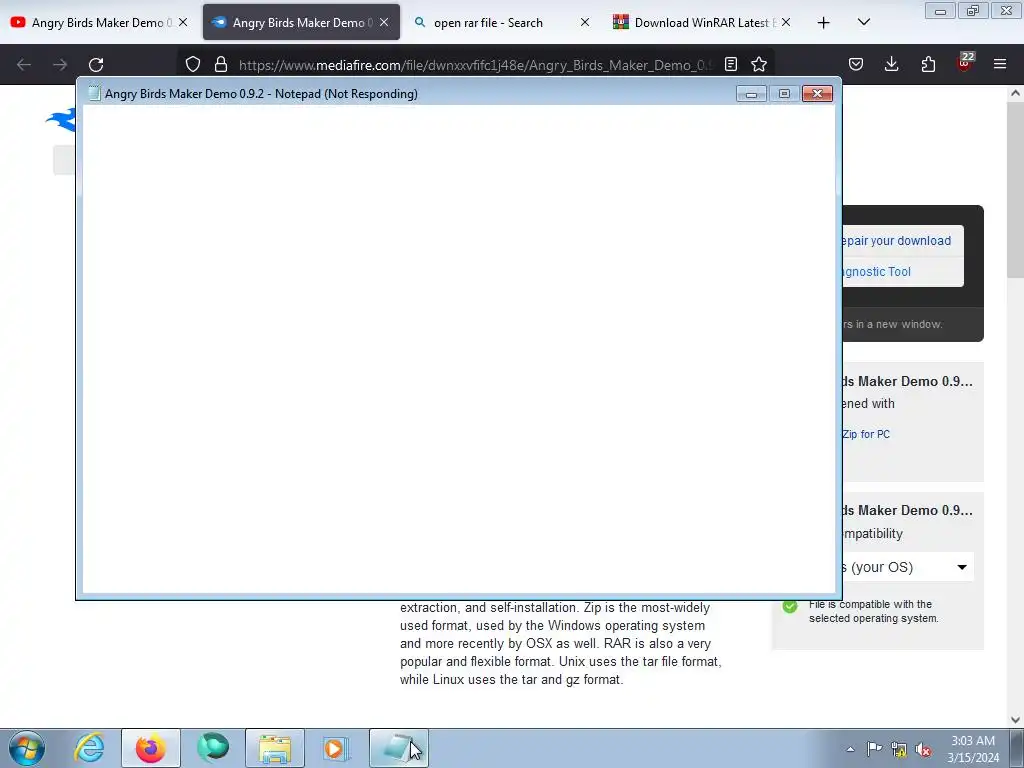Open the Diagnostic Tool link

click(x=876, y=272)
